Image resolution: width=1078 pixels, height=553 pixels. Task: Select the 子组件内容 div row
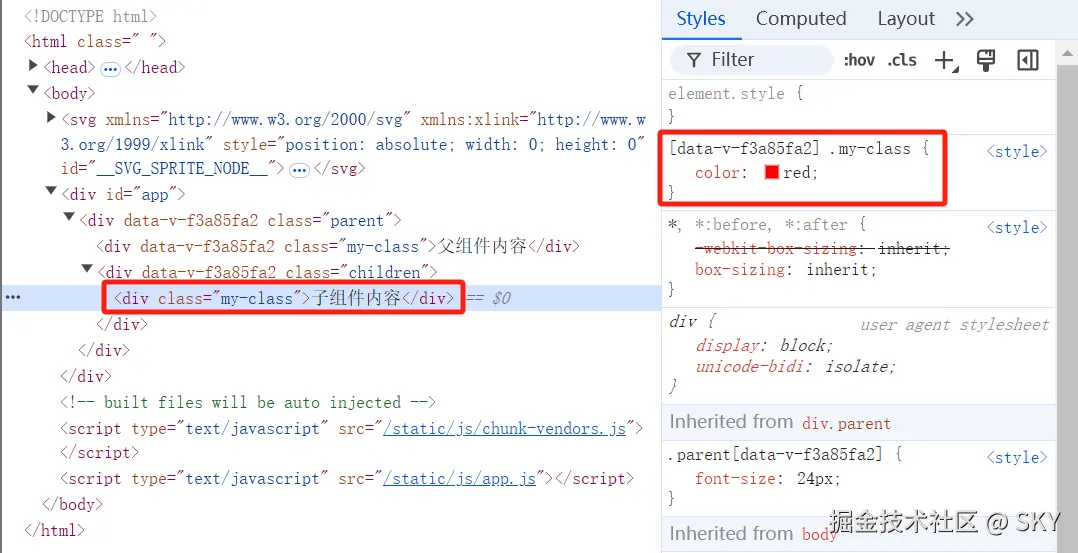pos(331,298)
